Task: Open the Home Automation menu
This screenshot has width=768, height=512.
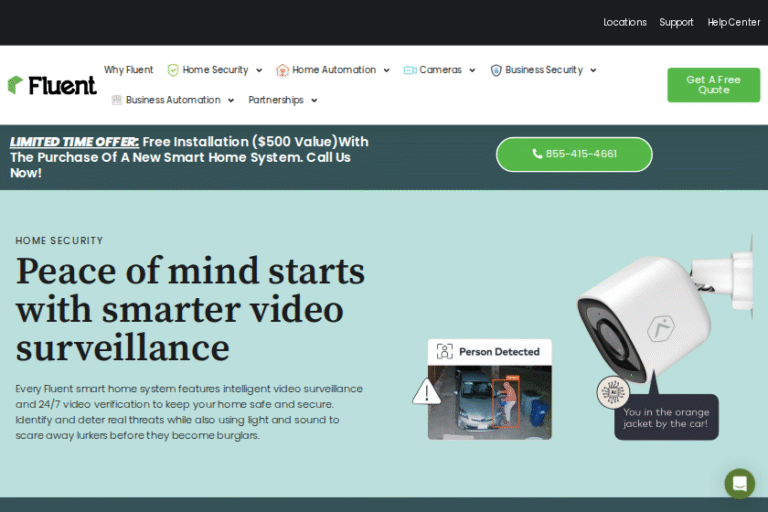Action: click(334, 70)
